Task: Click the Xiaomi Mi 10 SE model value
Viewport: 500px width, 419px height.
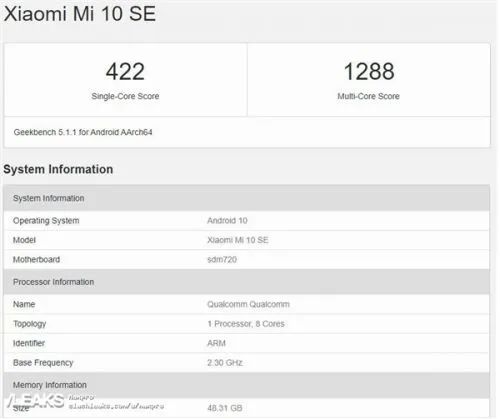Action: pos(238,240)
